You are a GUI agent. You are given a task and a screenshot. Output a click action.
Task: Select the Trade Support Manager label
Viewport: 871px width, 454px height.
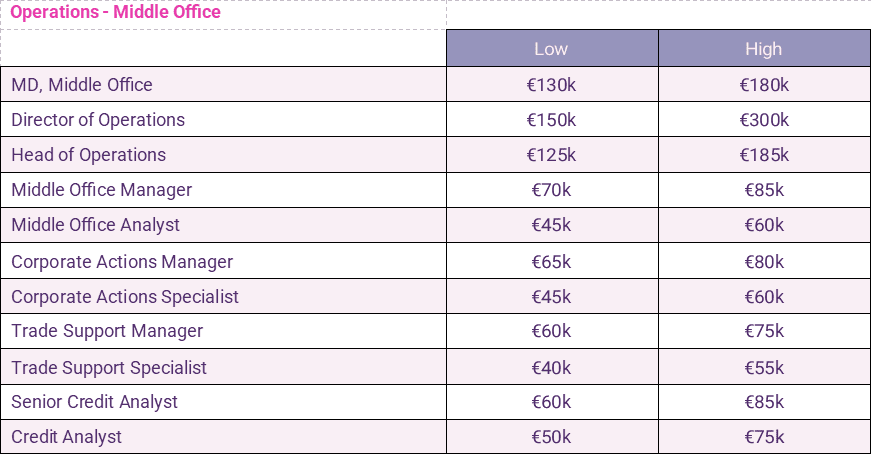[x=107, y=331]
